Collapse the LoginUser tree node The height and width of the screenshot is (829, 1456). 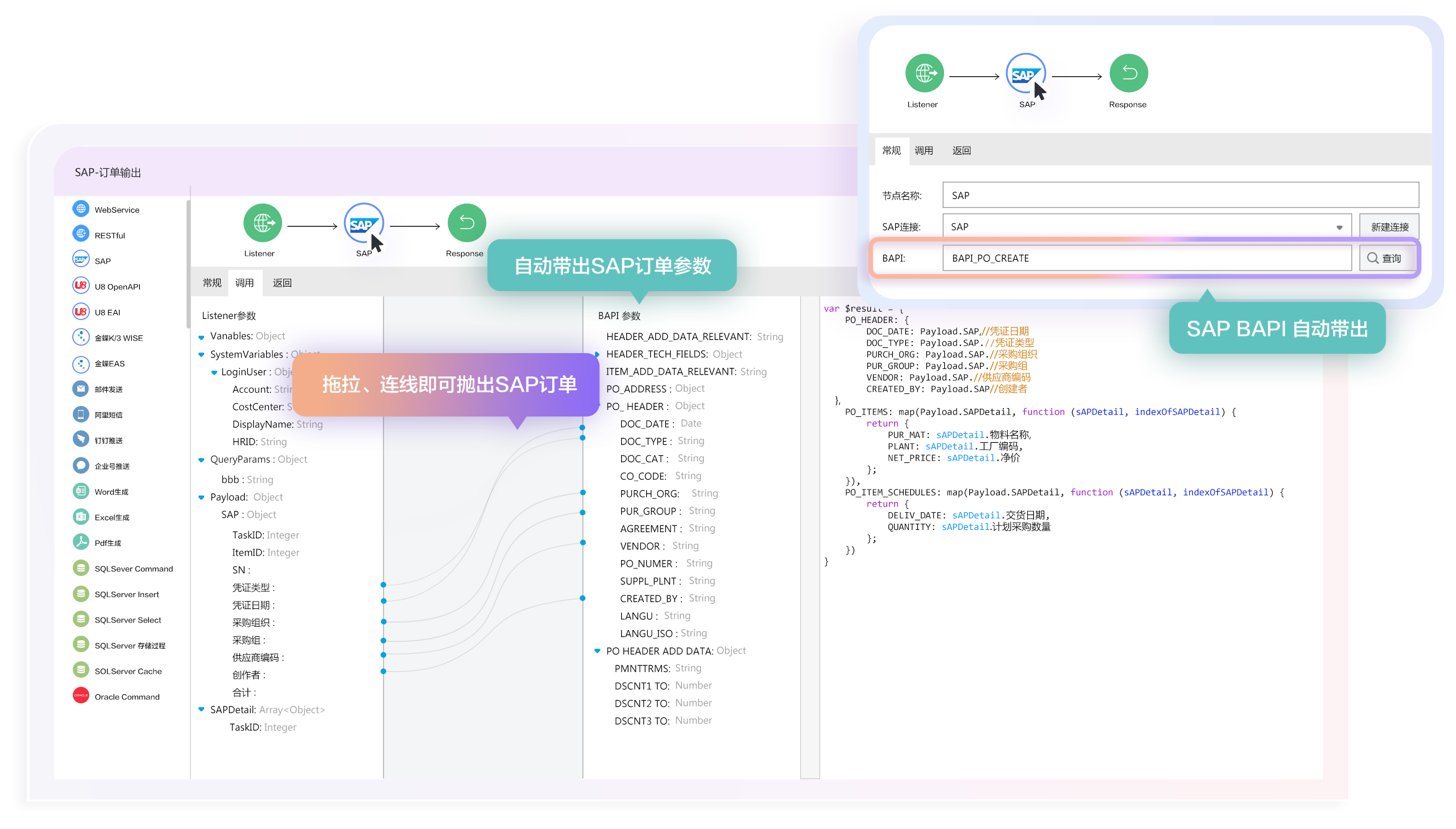(214, 372)
